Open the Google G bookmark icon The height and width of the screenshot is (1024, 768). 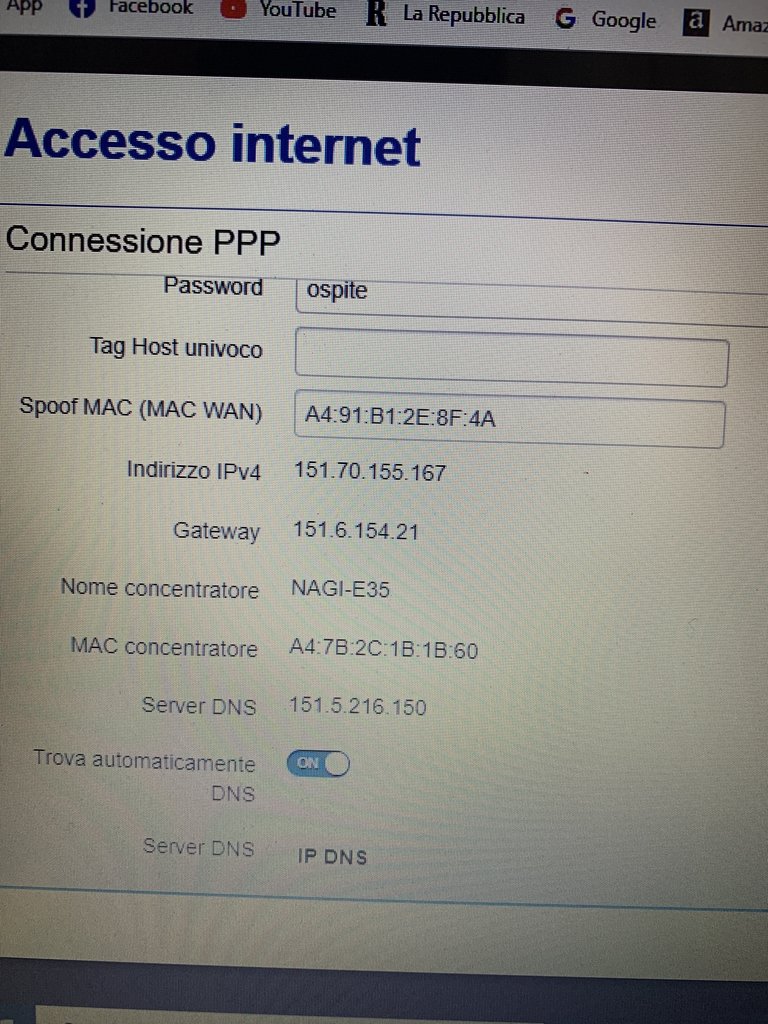tap(565, 18)
